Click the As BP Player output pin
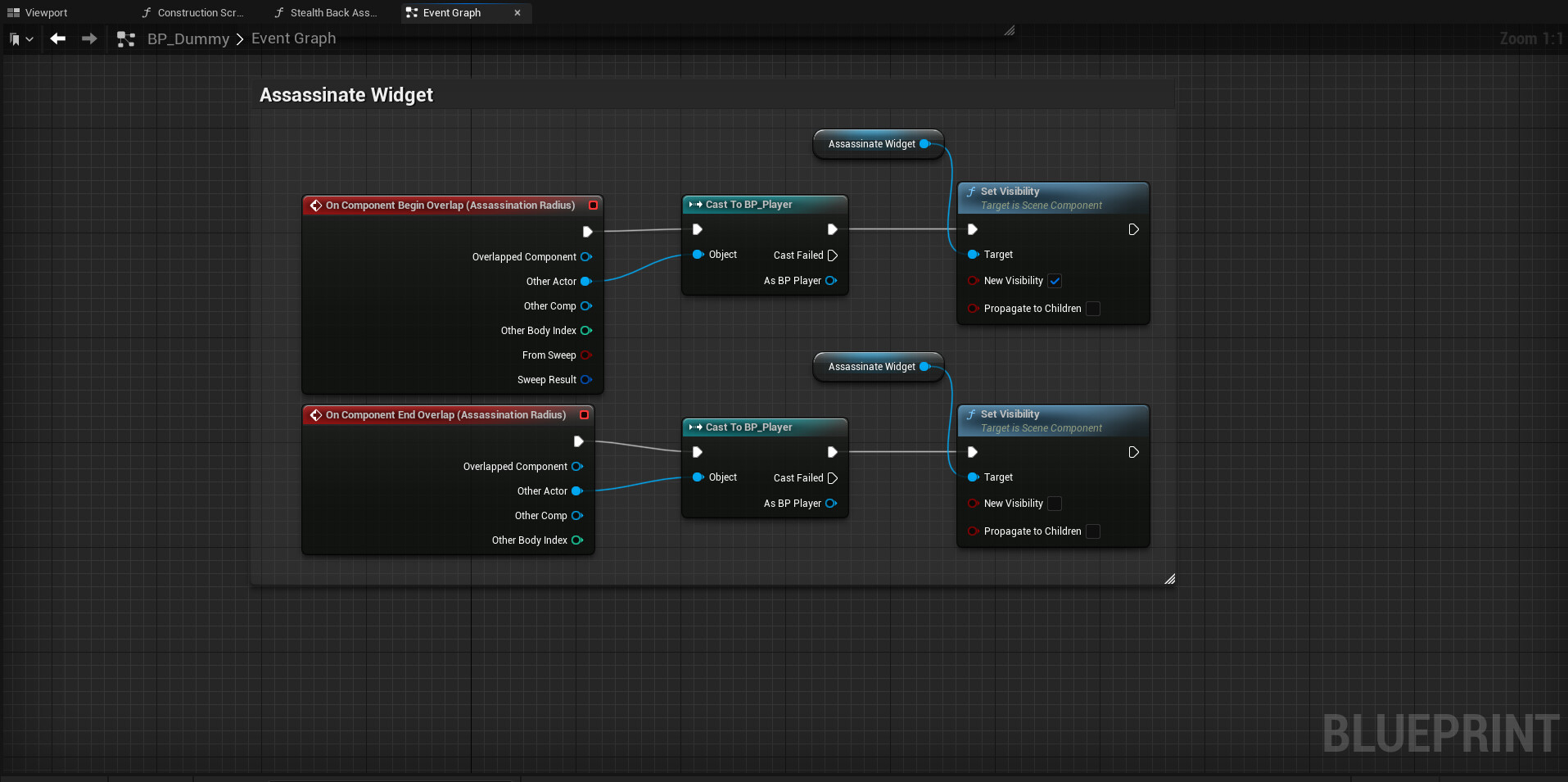Screen dimensions: 1568x782 click(832, 281)
